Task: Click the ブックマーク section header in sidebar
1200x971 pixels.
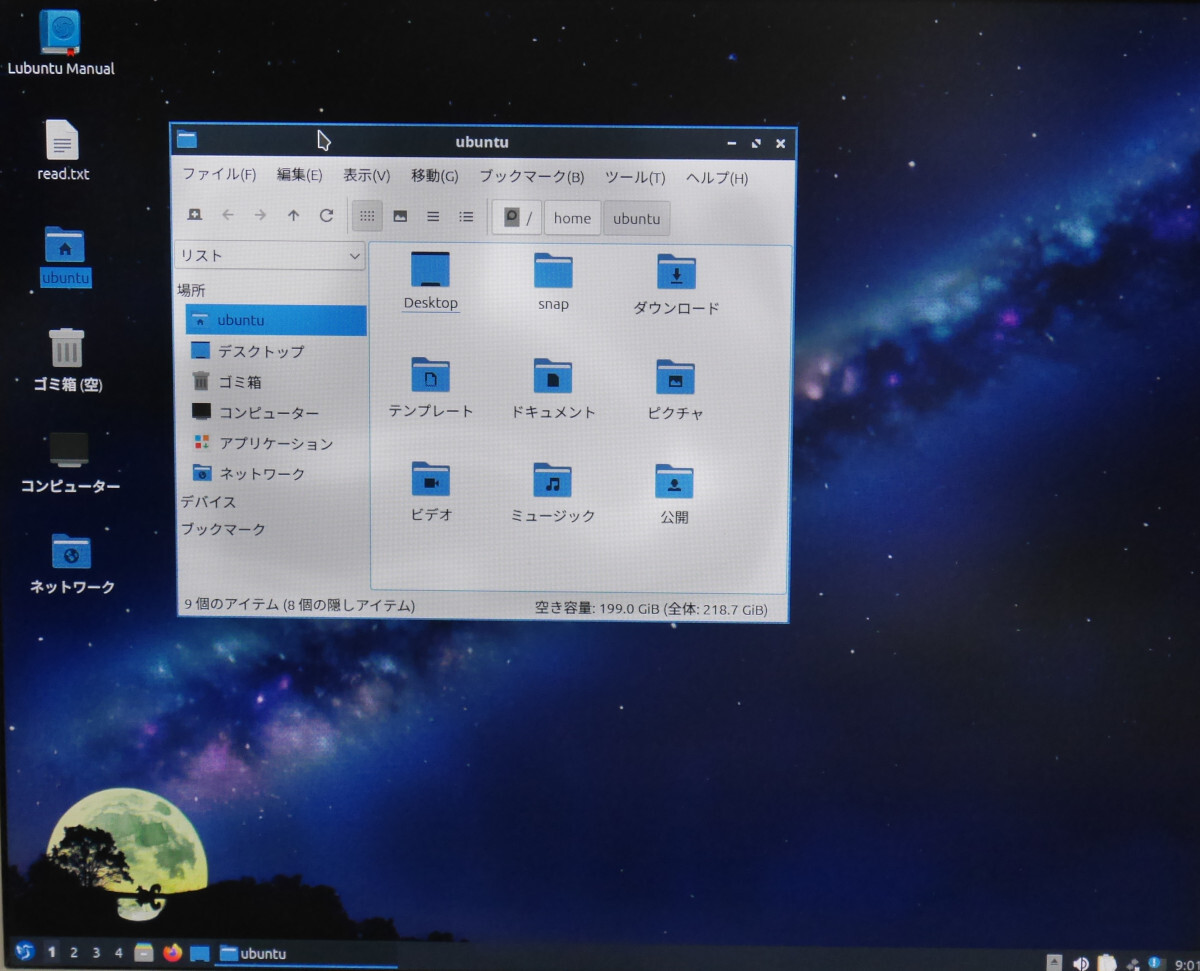Action: (x=222, y=529)
